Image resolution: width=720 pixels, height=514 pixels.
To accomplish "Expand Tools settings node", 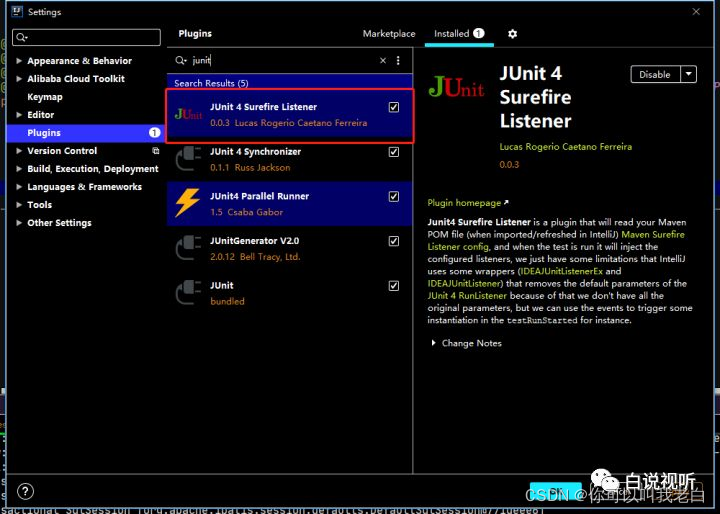I will pos(19,204).
